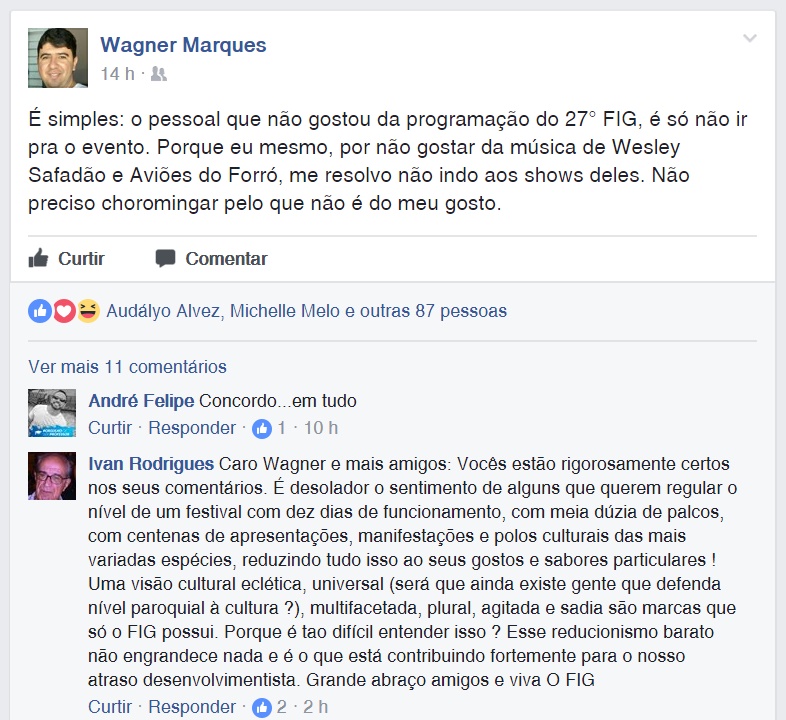
Task: Open Wagner Marques profile name link
Action: 183,45
